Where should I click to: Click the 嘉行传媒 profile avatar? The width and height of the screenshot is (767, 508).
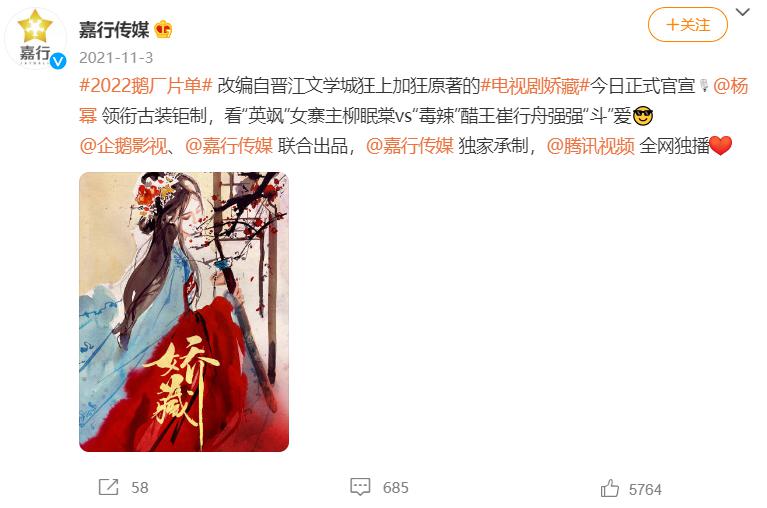click(x=35, y=39)
